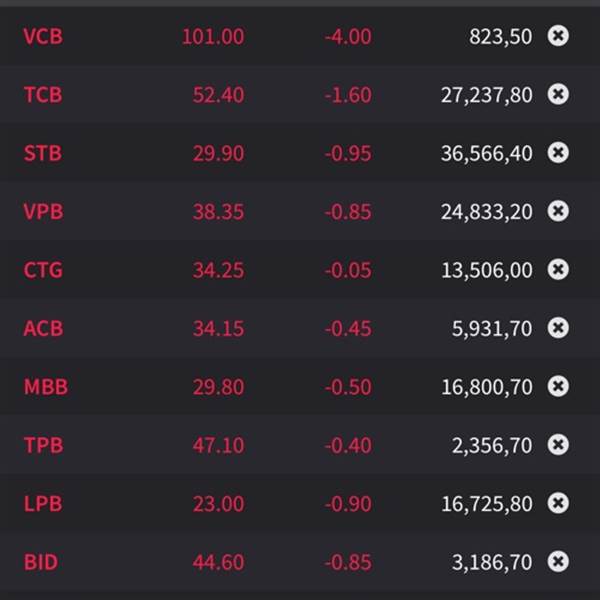Open the TCB stock symbol
This screenshot has height=600, width=600.
(x=43, y=95)
